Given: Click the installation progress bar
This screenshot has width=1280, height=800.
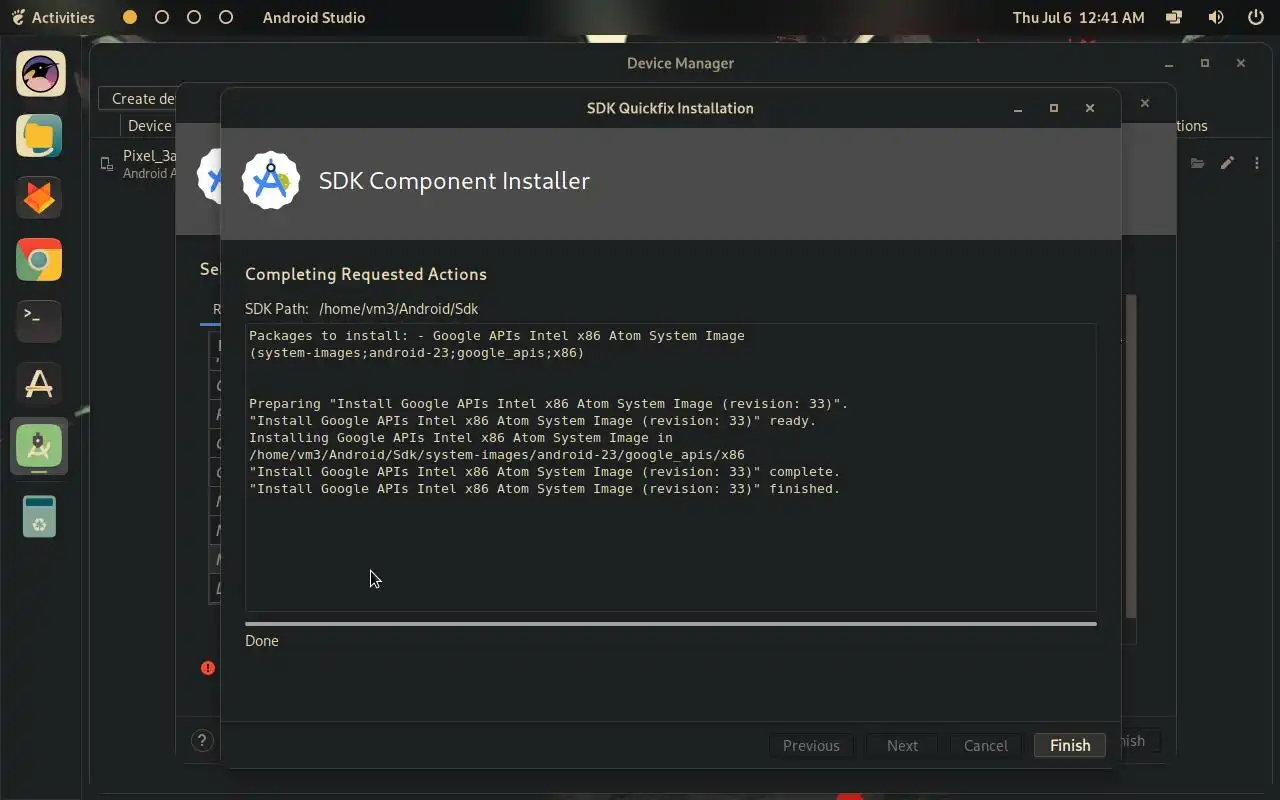Looking at the screenshot, I should 671,624.
